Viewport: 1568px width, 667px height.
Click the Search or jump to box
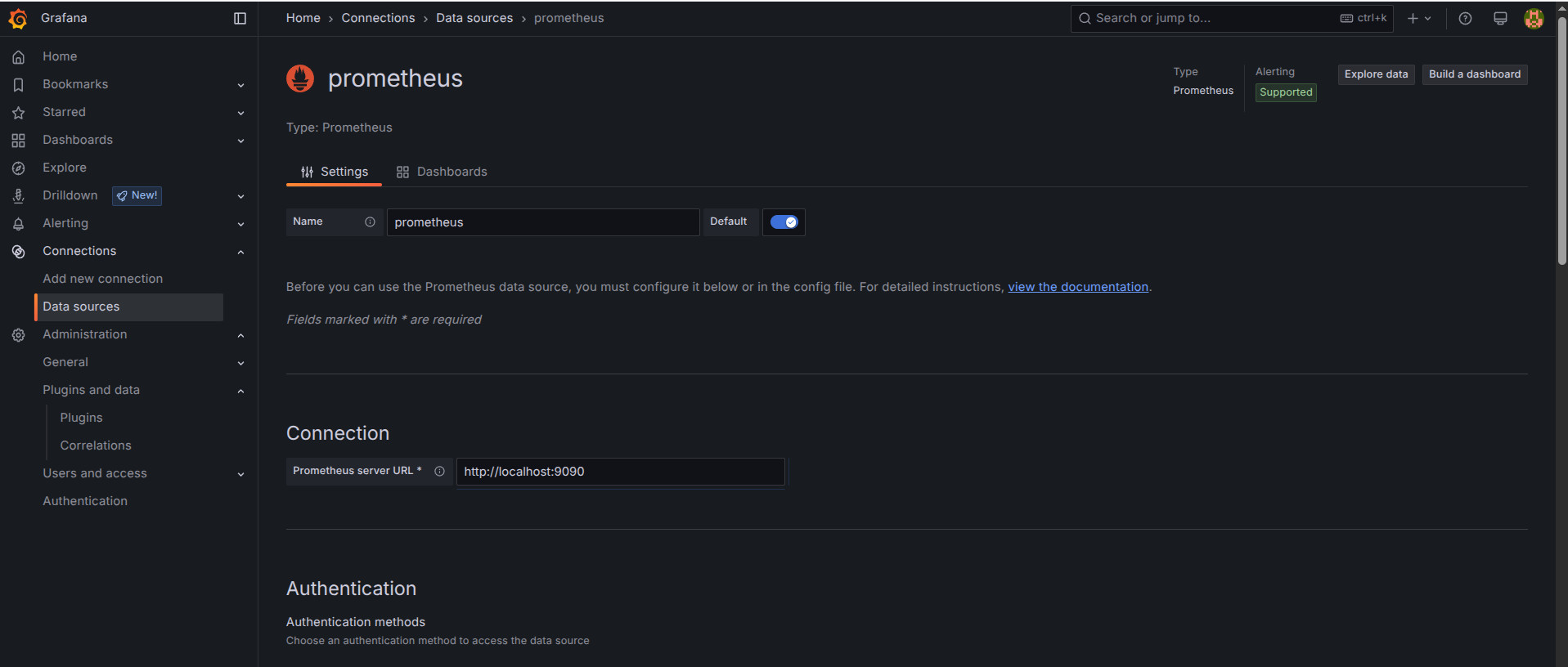[1232, 18]
